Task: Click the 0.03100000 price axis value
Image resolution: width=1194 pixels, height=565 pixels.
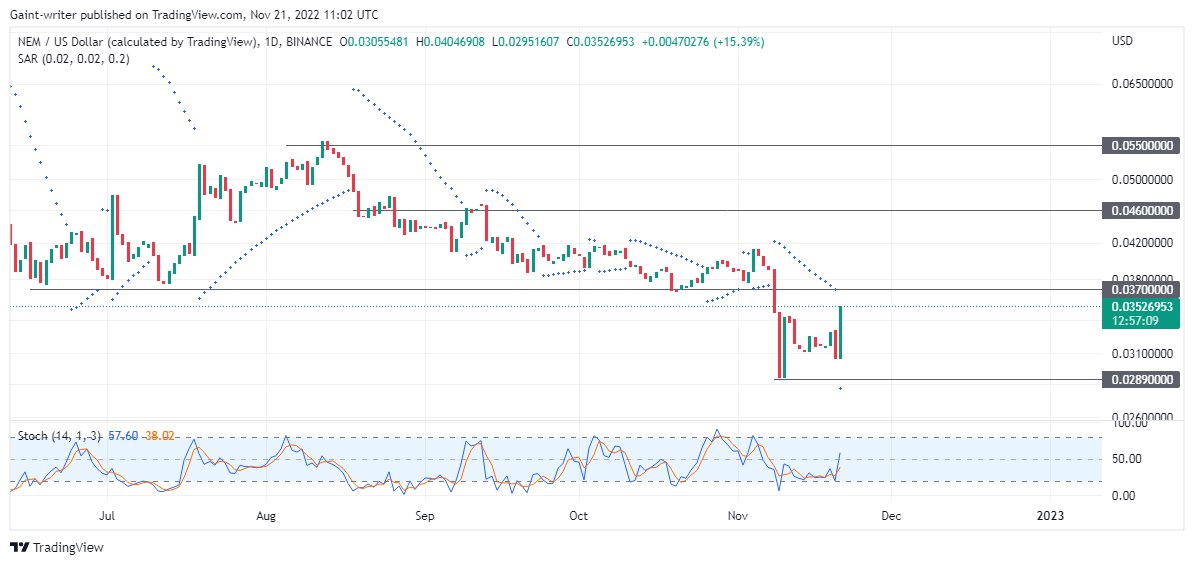Action: (1142, 353)
